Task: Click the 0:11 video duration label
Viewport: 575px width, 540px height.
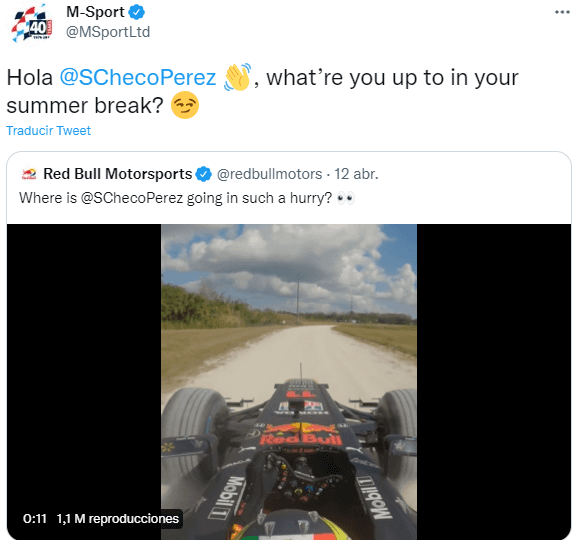Action: coord(35,519)
